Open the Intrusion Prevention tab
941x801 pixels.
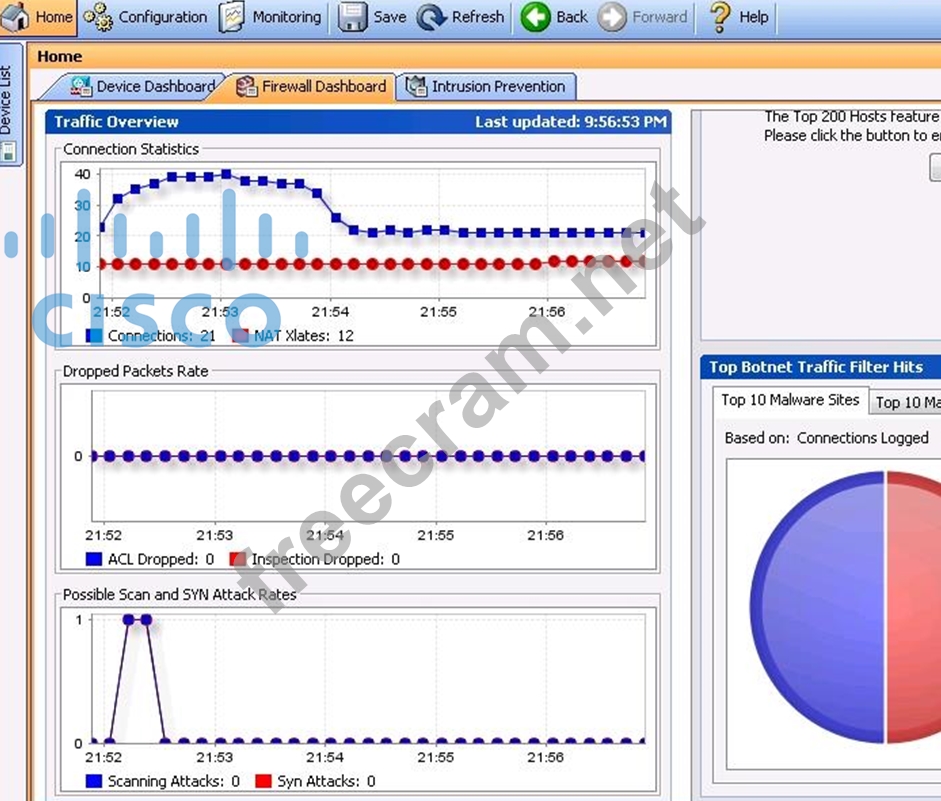click(487, 87)
